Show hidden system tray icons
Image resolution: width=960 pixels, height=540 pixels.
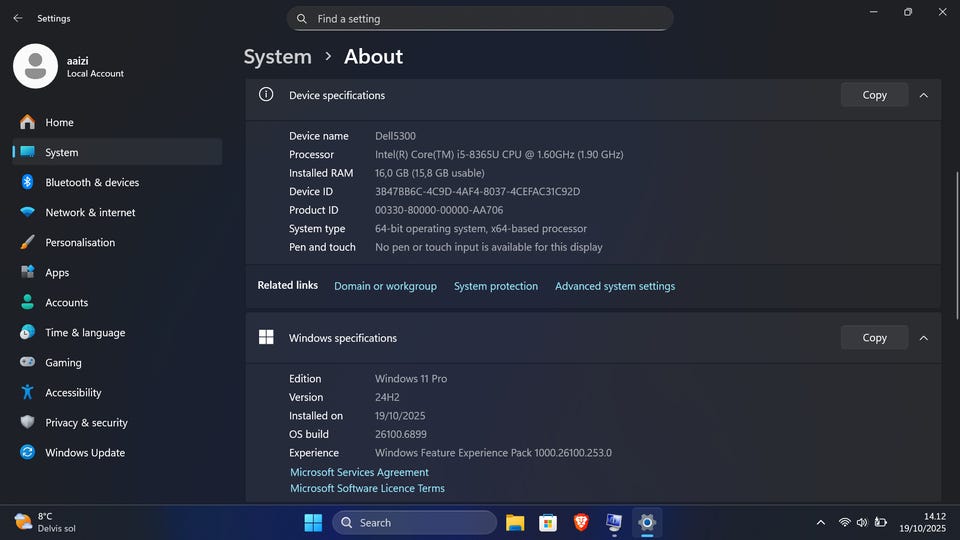point(821,522)
